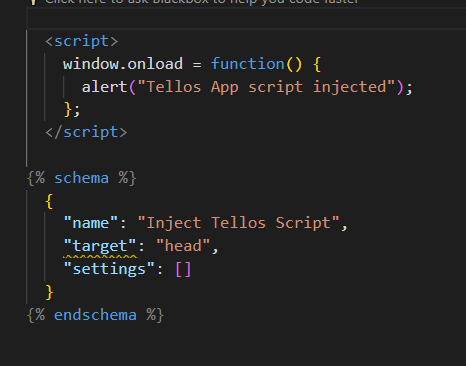
Task: Click the "Inject Tellos Script" value
Action: 238,223
